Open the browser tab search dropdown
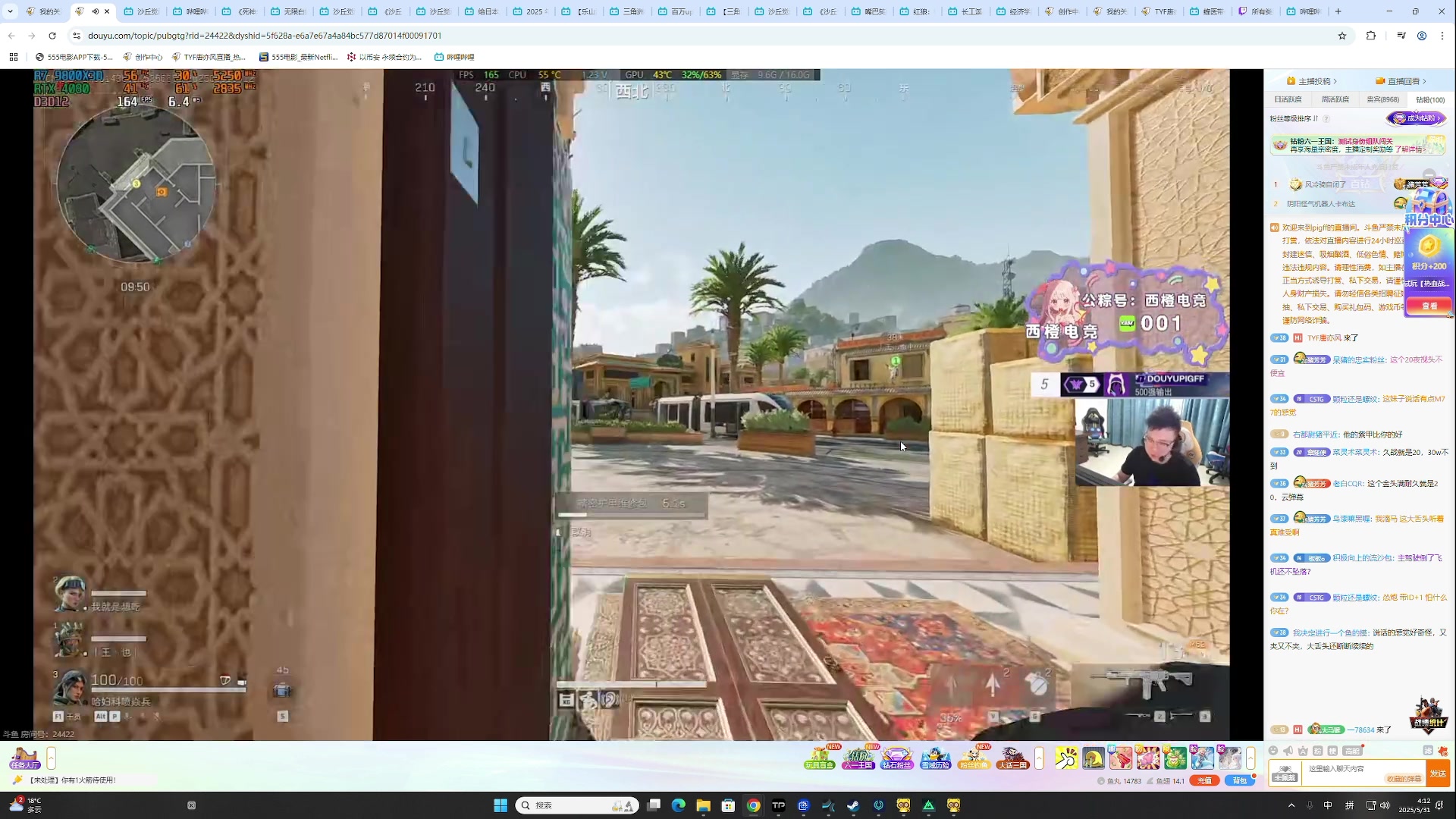This screenshot has width=1456, height=819. click(10, 11)
